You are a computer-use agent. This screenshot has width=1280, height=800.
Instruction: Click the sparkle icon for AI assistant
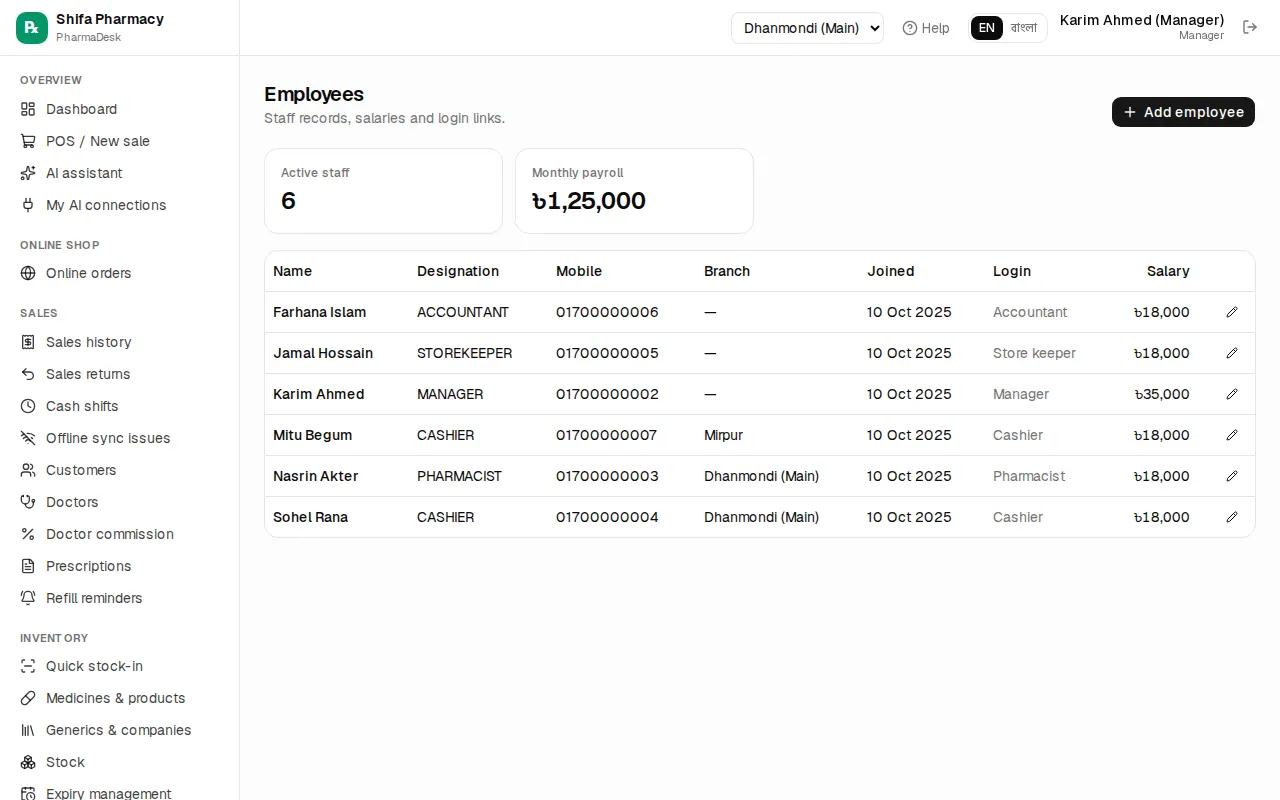[x=28, y=173]
